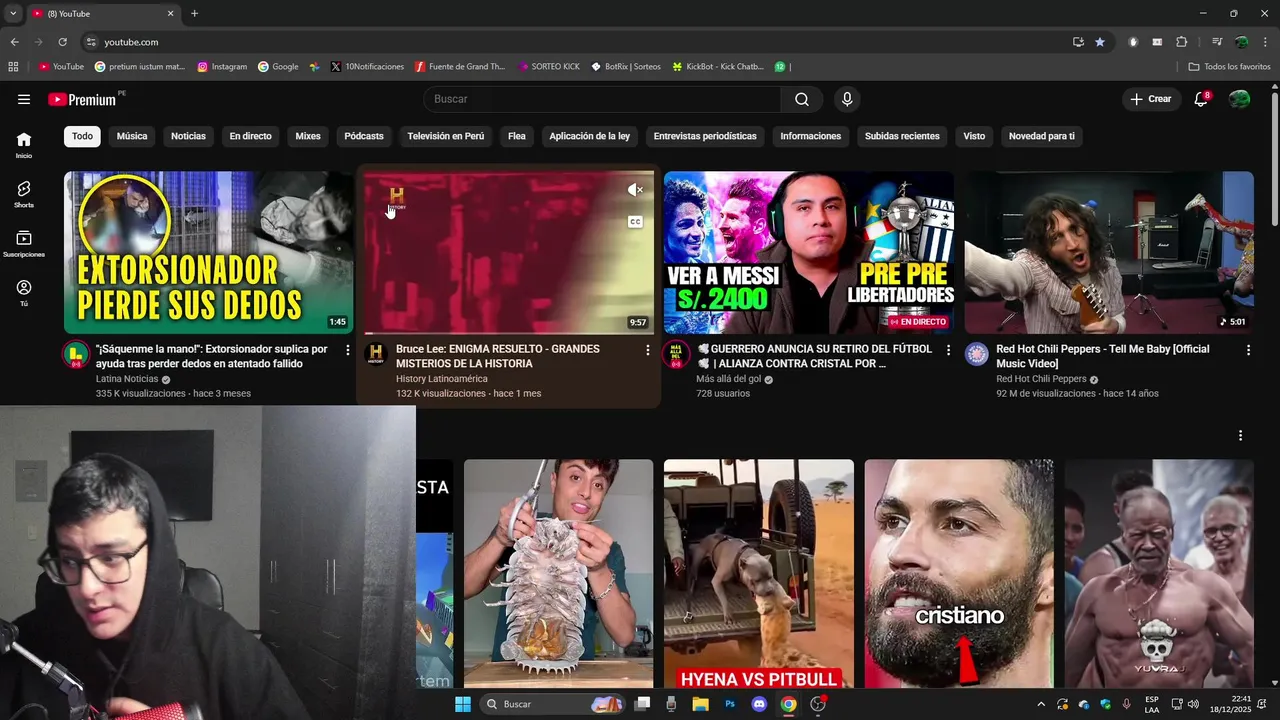Select the Aplicación de la ley chip

point(590,136)
